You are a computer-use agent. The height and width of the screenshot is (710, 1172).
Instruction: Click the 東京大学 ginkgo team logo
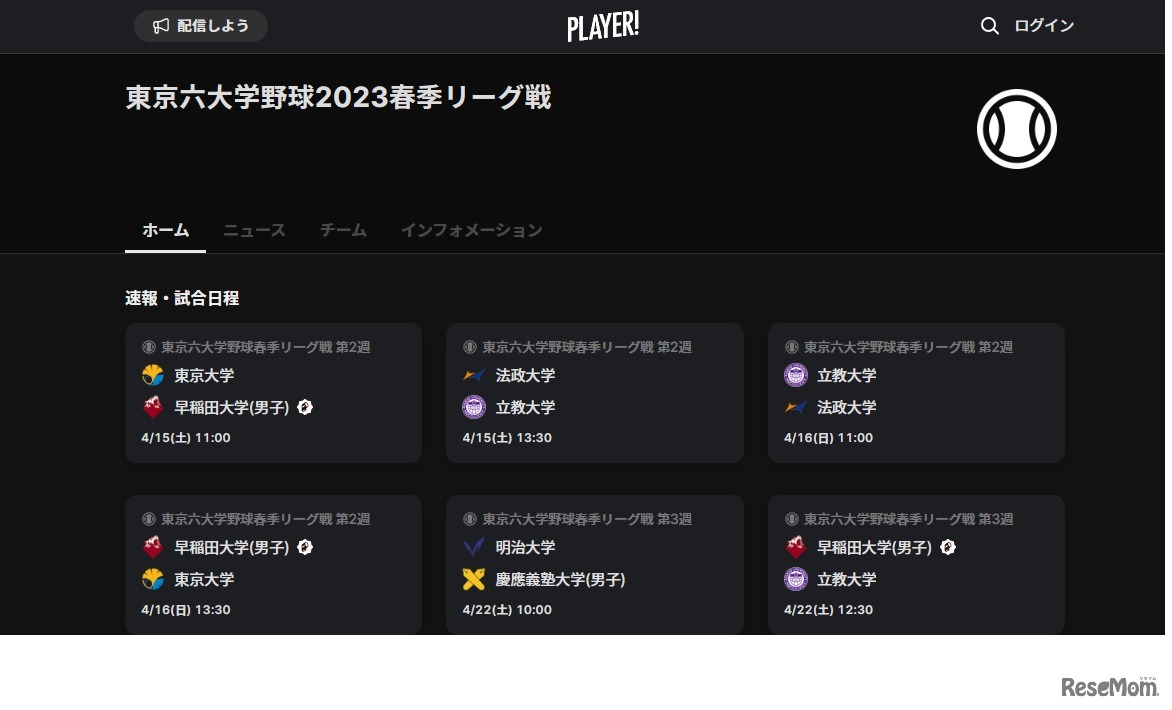pyautogui.click(x=152, y=375)
